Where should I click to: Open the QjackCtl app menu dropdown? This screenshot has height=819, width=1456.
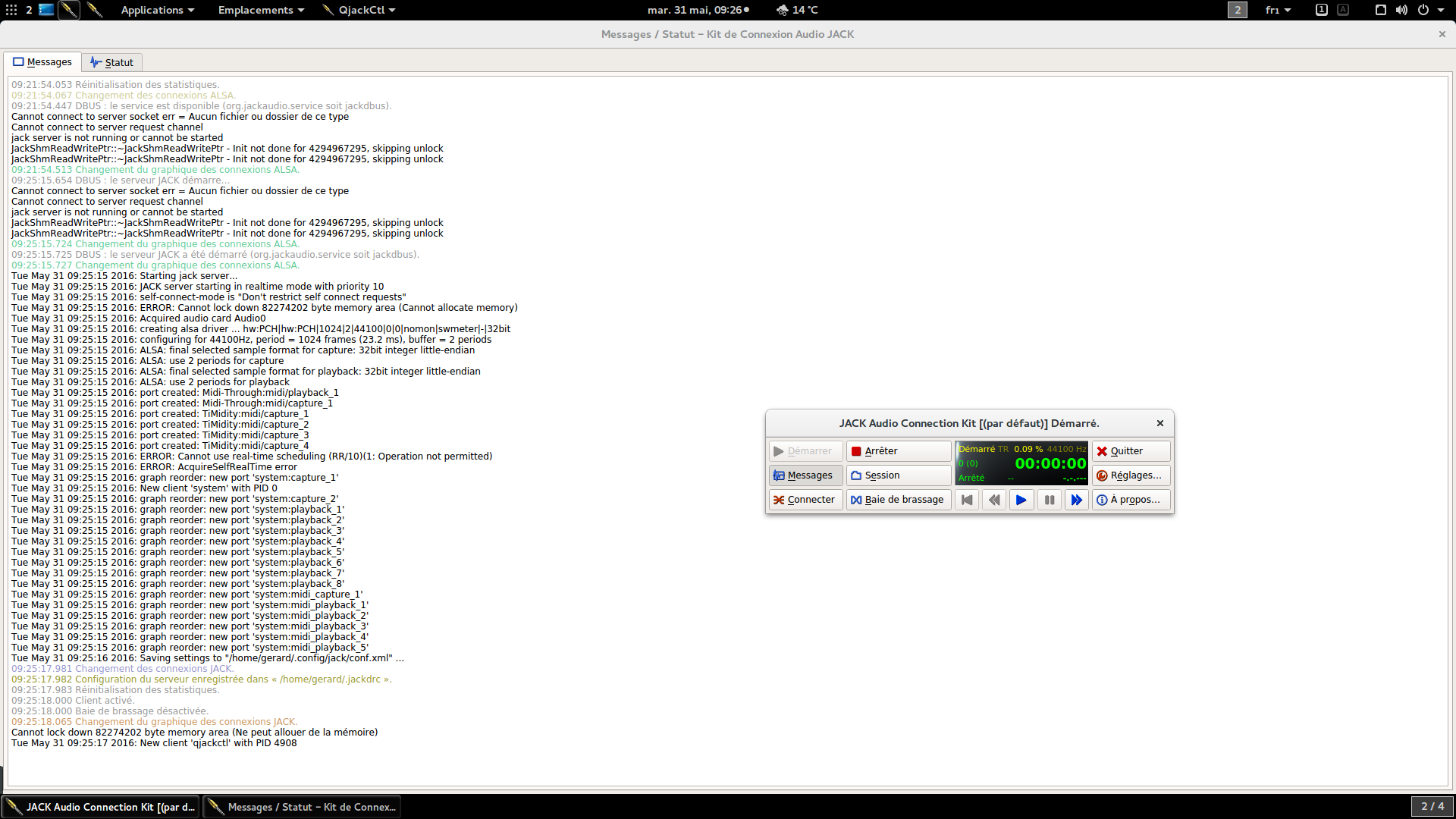(x=359, y=10)
